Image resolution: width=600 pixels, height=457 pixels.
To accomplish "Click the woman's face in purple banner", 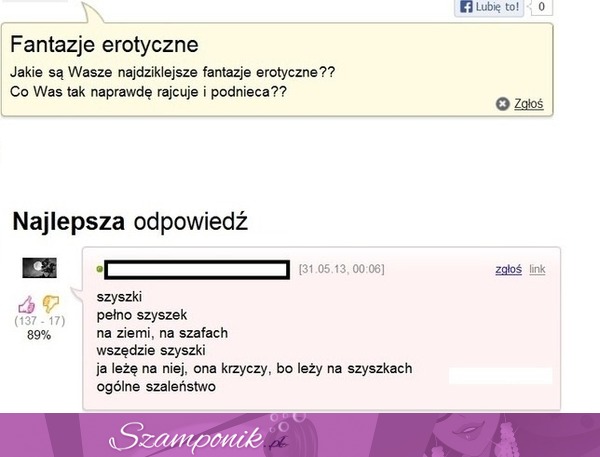I will 465,429.
